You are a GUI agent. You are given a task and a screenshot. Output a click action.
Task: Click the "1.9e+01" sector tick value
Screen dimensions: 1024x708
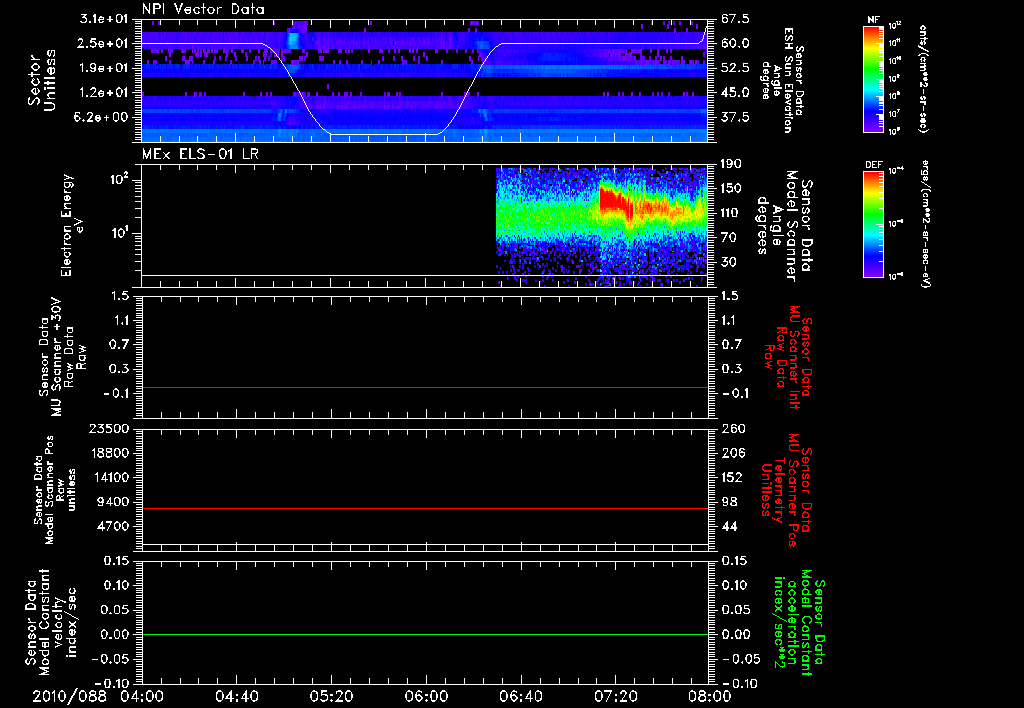[104, 68]
